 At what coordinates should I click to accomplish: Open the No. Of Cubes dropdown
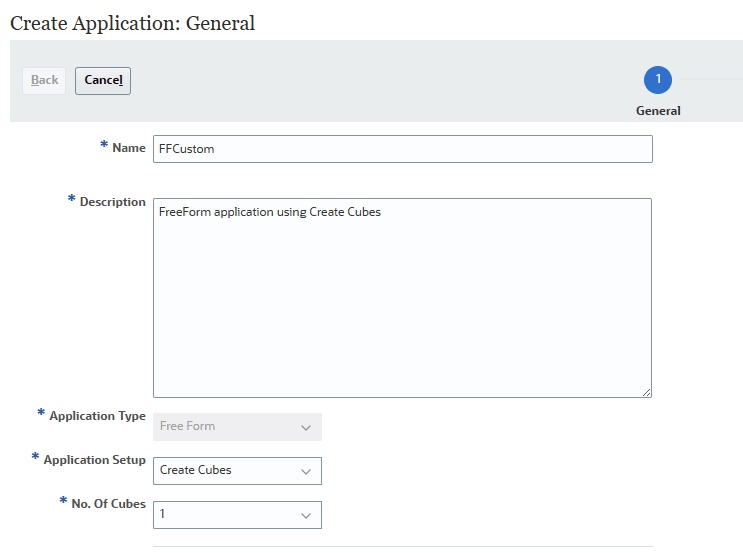point(237,515)
